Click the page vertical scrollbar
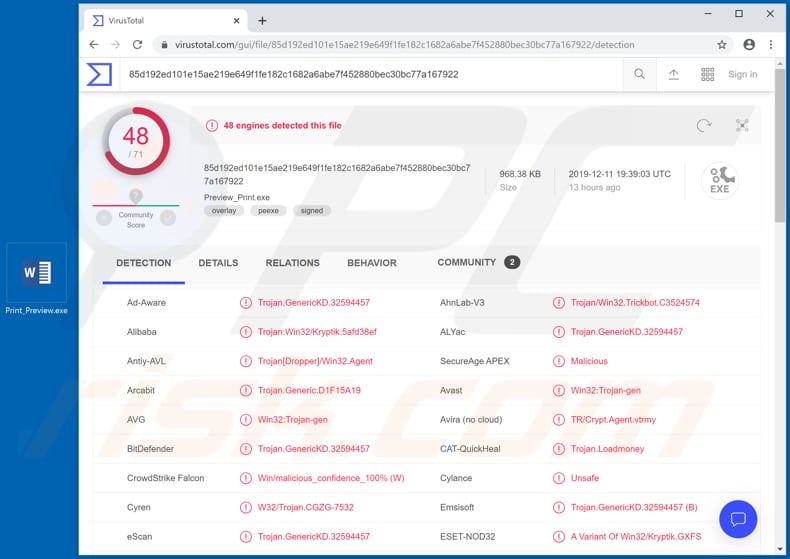The height and width of the screenshot is (559, 790). click(780, 146)
